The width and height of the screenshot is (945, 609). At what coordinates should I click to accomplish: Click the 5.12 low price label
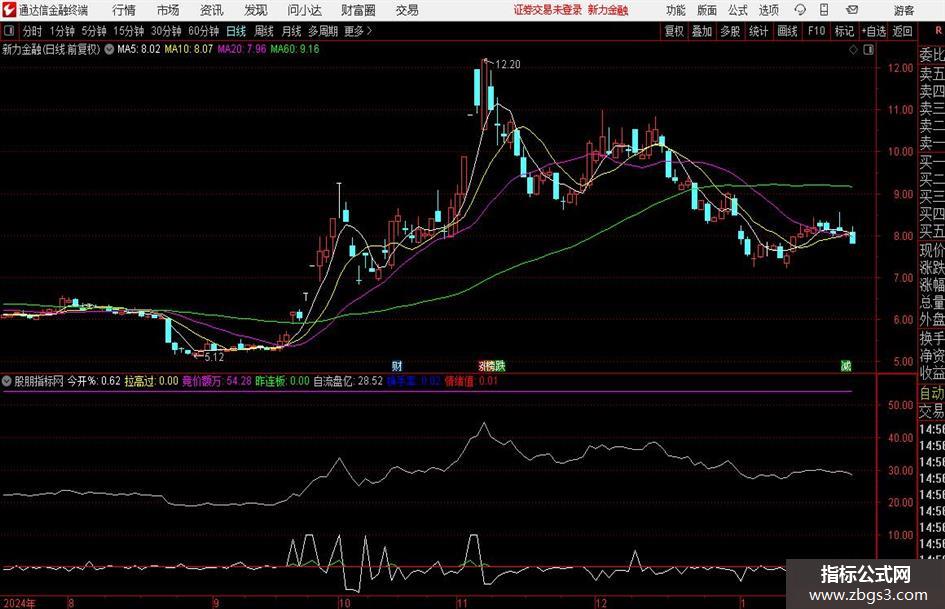pos(214,357)
